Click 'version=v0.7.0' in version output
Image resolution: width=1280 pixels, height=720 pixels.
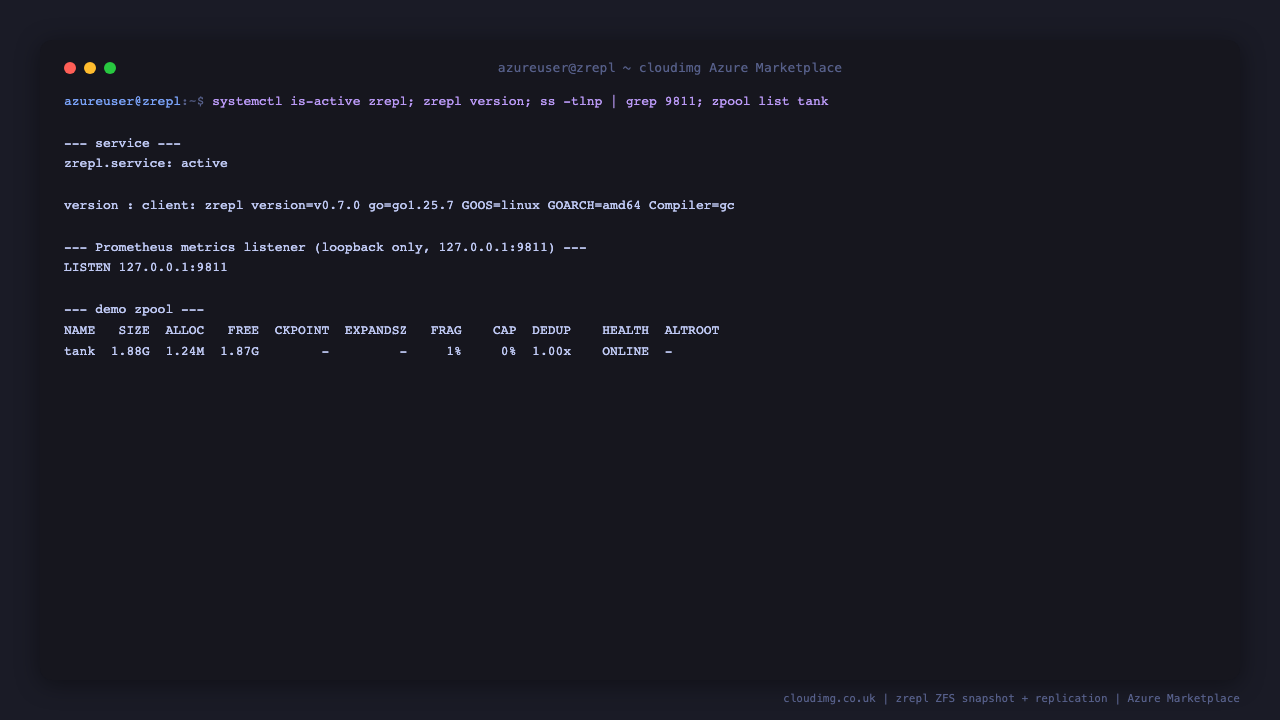click(x=306, y=205)
